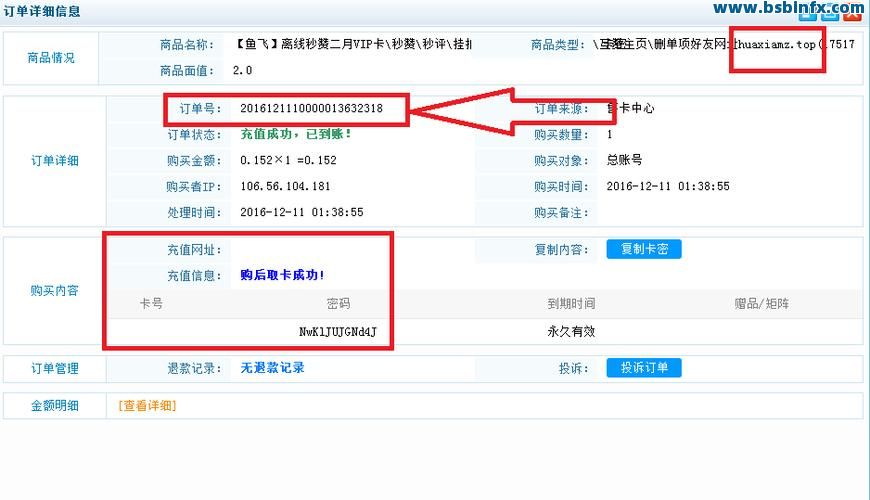Click the 购买内容 section label
The image size is (870, 500).
pyautogui.click(x=54, y=291)
